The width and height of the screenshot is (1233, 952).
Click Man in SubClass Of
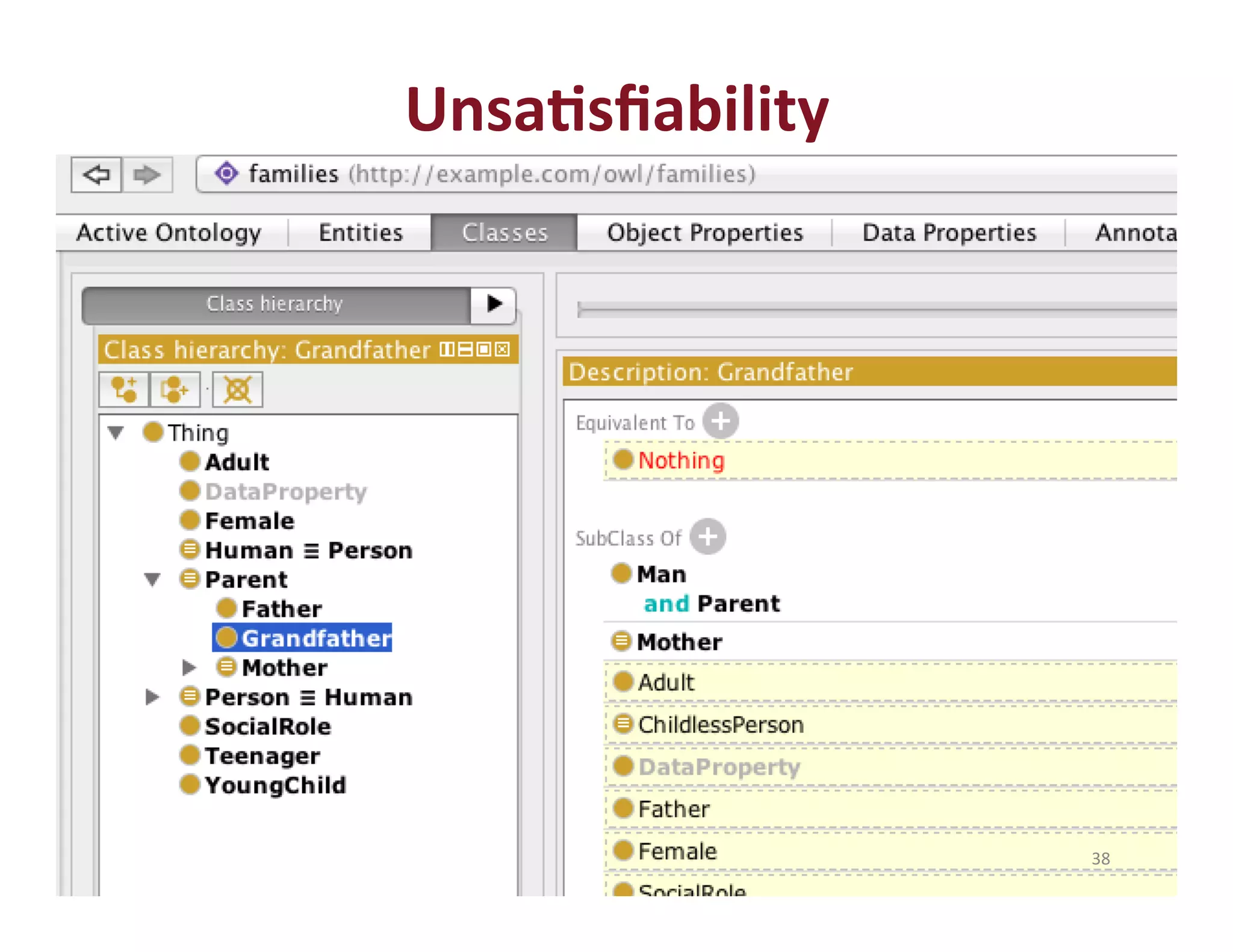tap(649, 574)
